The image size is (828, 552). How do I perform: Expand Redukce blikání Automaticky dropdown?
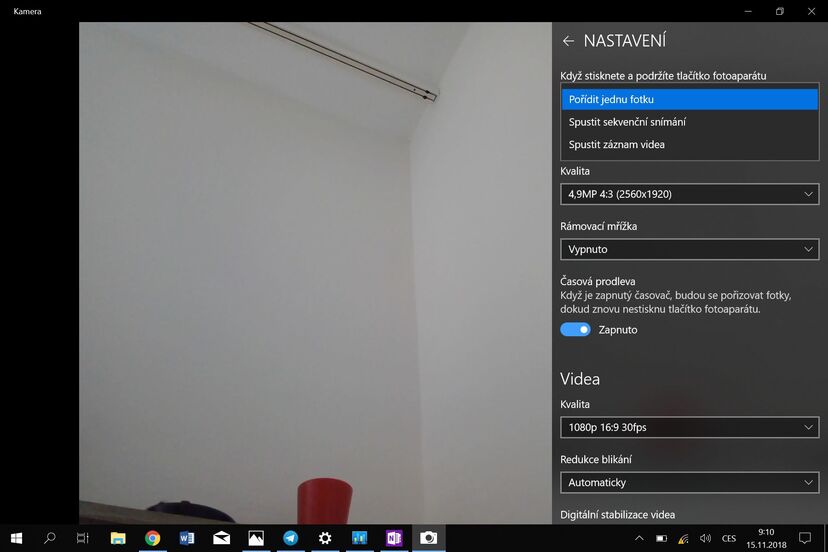(690, 482)
